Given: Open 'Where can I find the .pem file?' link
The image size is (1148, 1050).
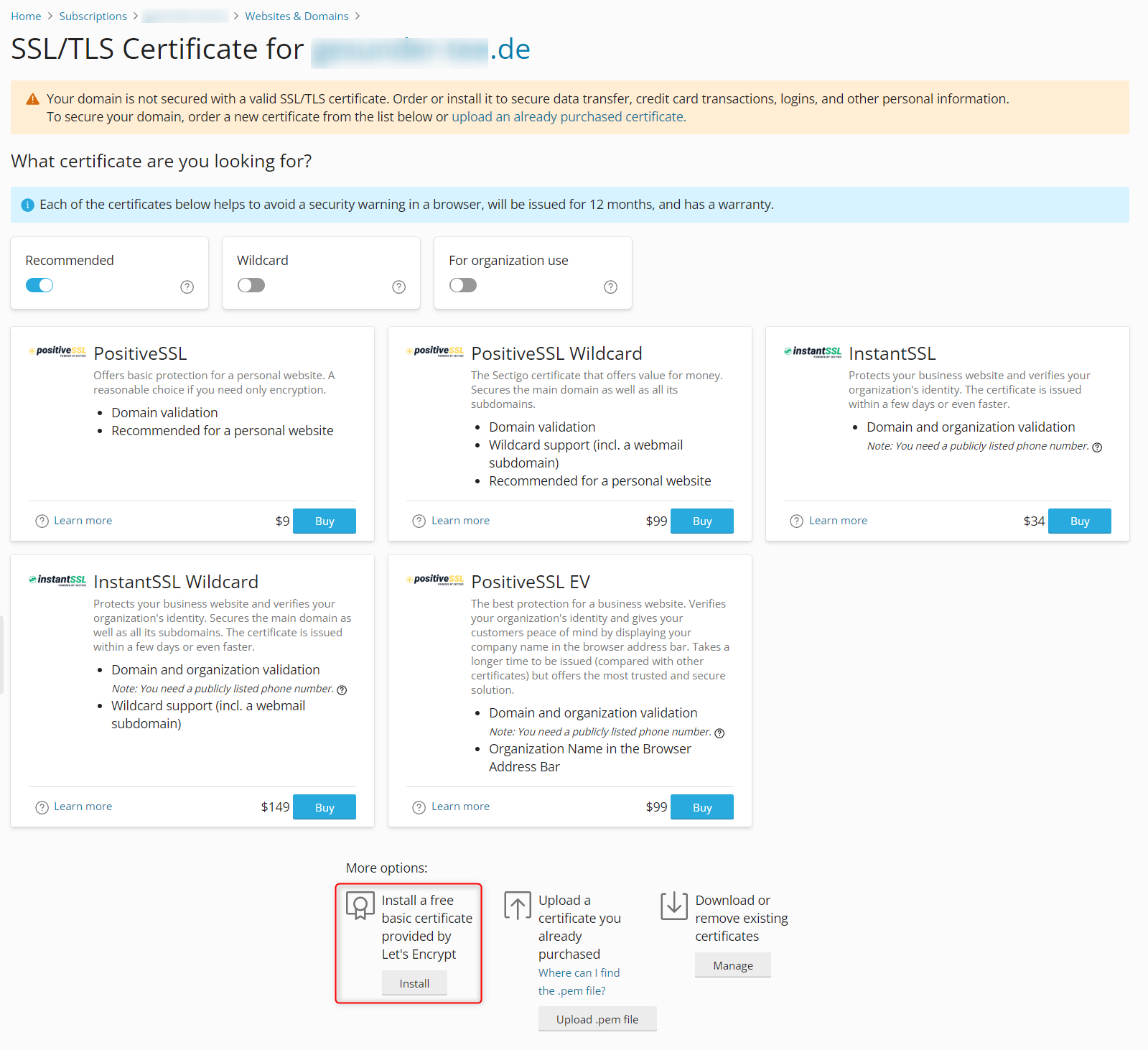Looking at the screenshot, I should [579, 982].
